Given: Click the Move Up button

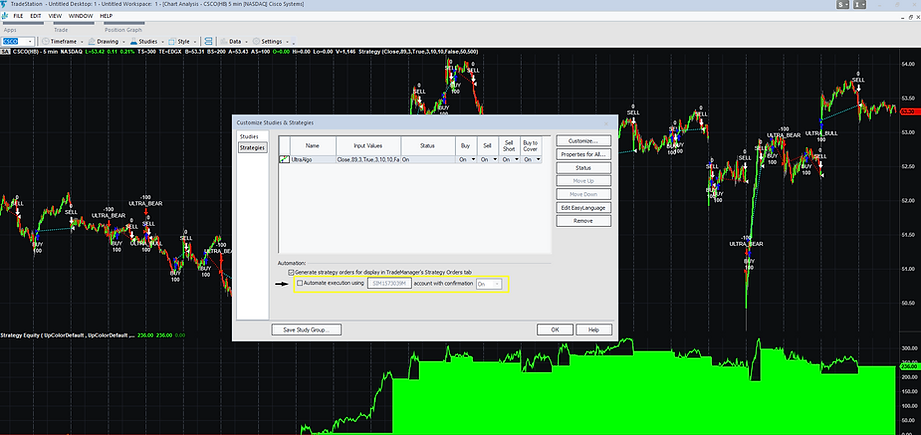Looking at the screenshot, I should pos(583,181).
